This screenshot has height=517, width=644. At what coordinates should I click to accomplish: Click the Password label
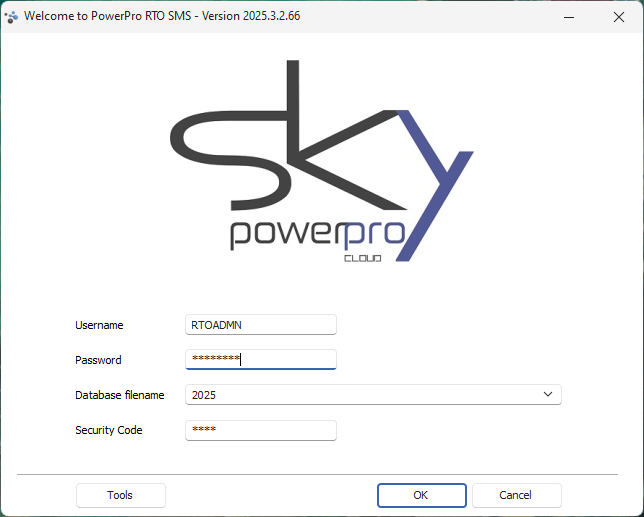pyautogui.click(x=98, y=360)
